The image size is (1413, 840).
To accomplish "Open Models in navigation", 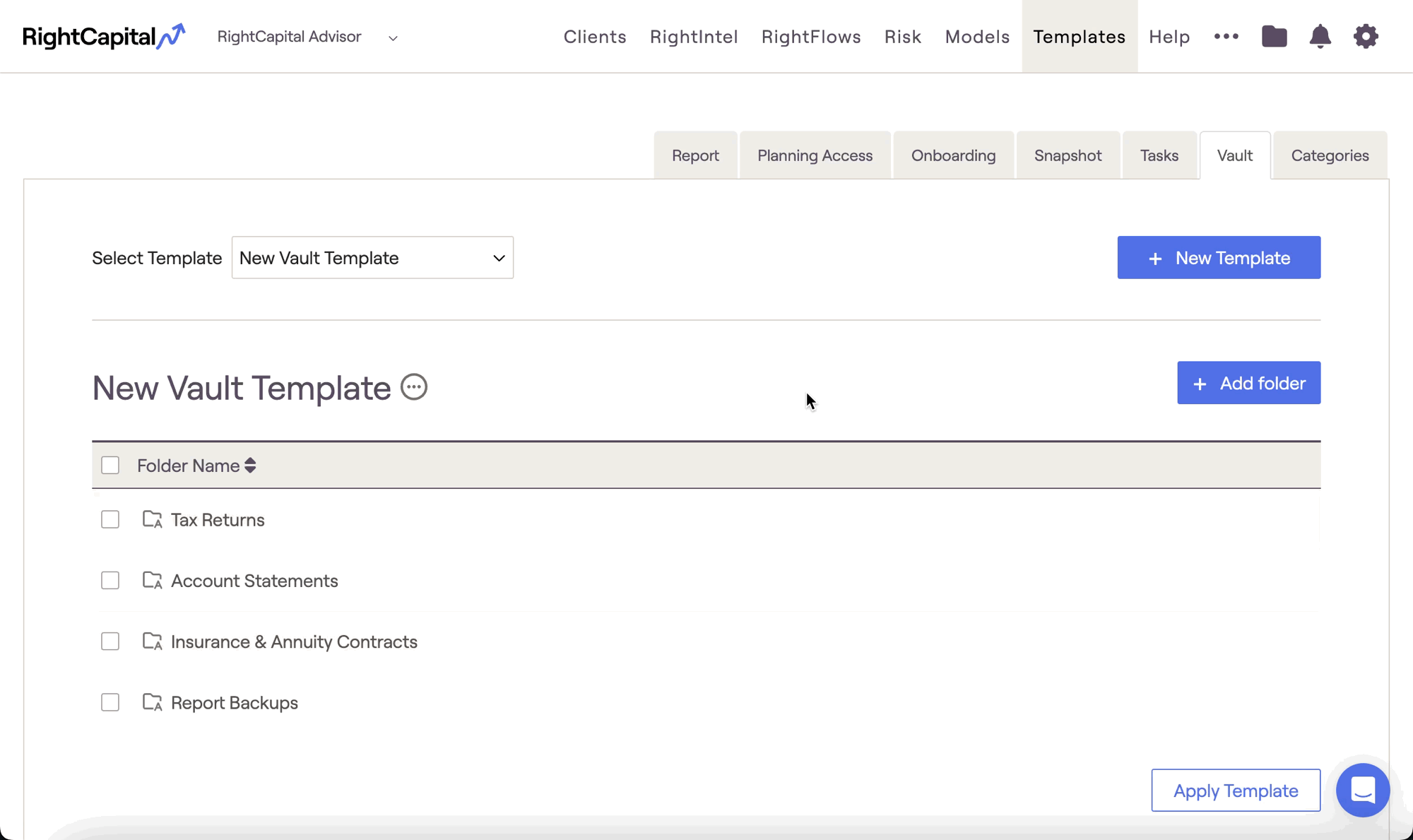I will [977, 37].
